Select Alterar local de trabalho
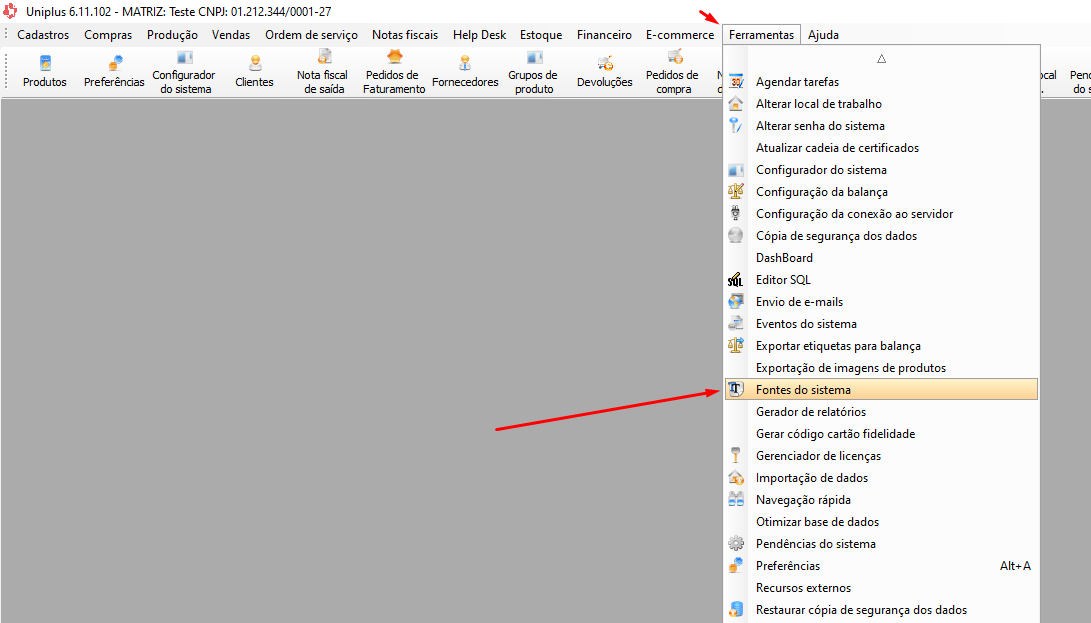 click(882, 104)
